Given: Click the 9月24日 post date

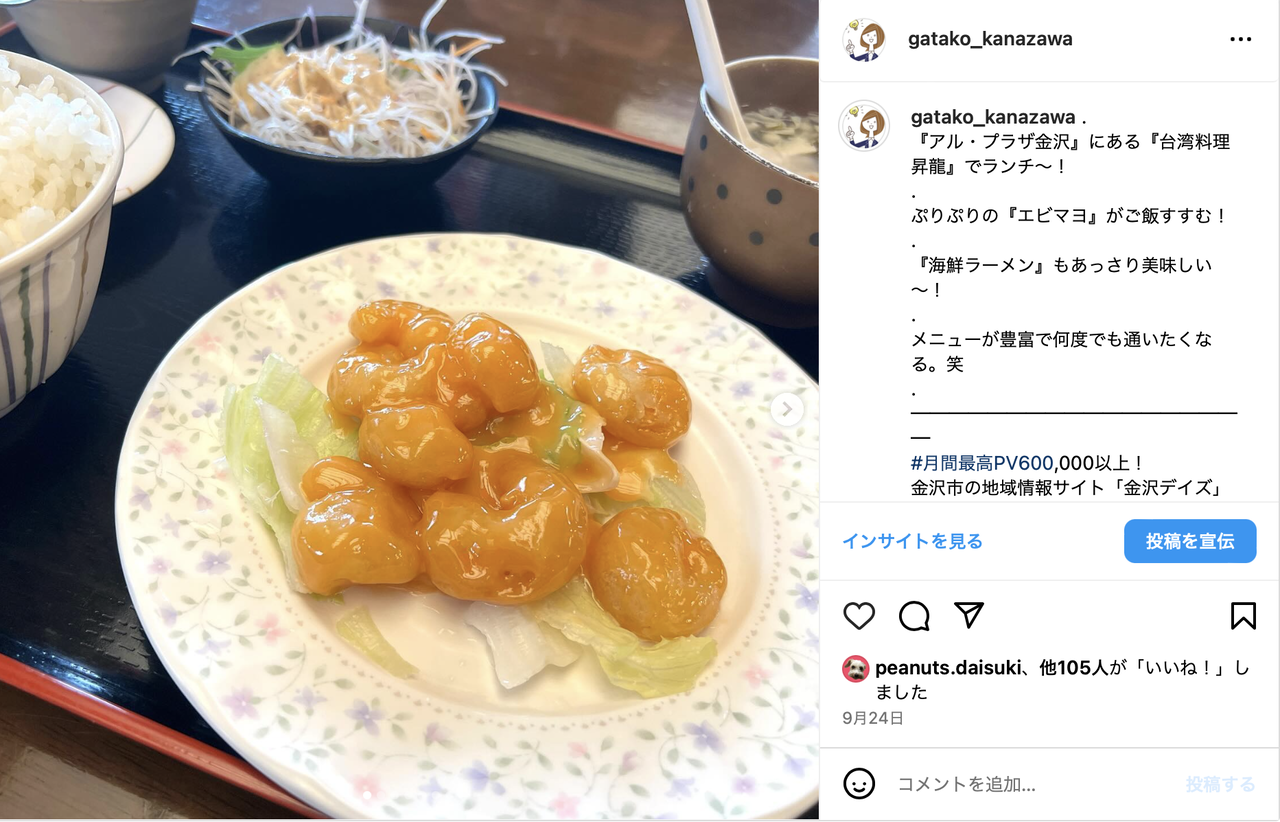Looking at the screenshot, I should pos(873,718).
